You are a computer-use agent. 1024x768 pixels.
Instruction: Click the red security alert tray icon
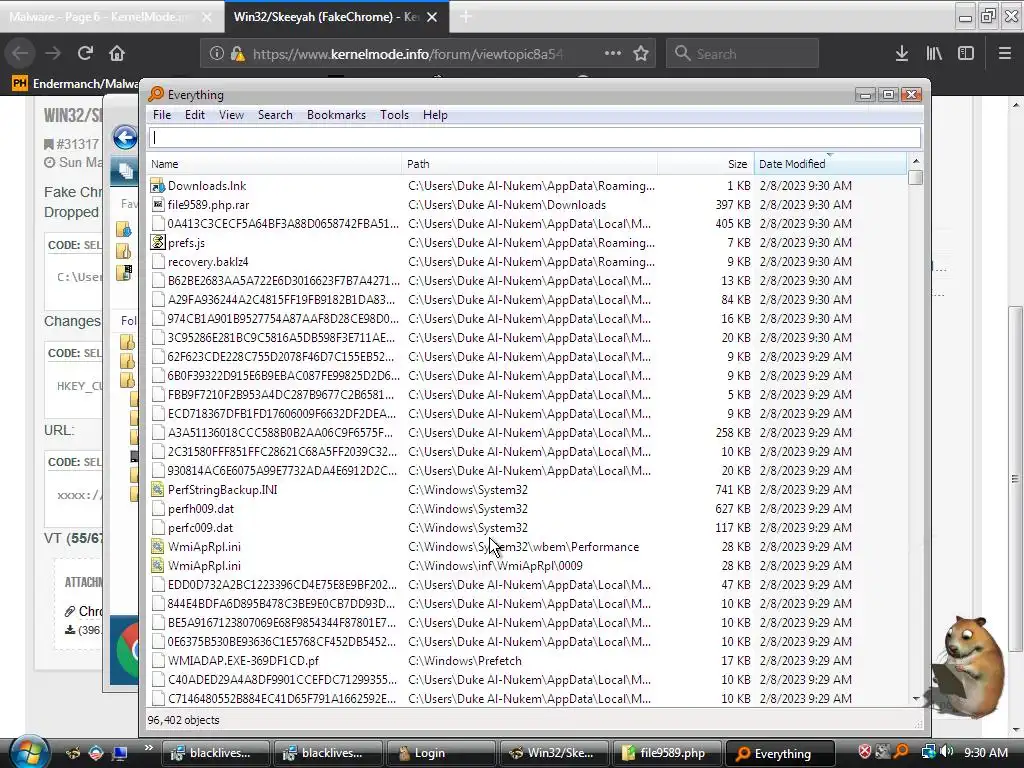865,752
